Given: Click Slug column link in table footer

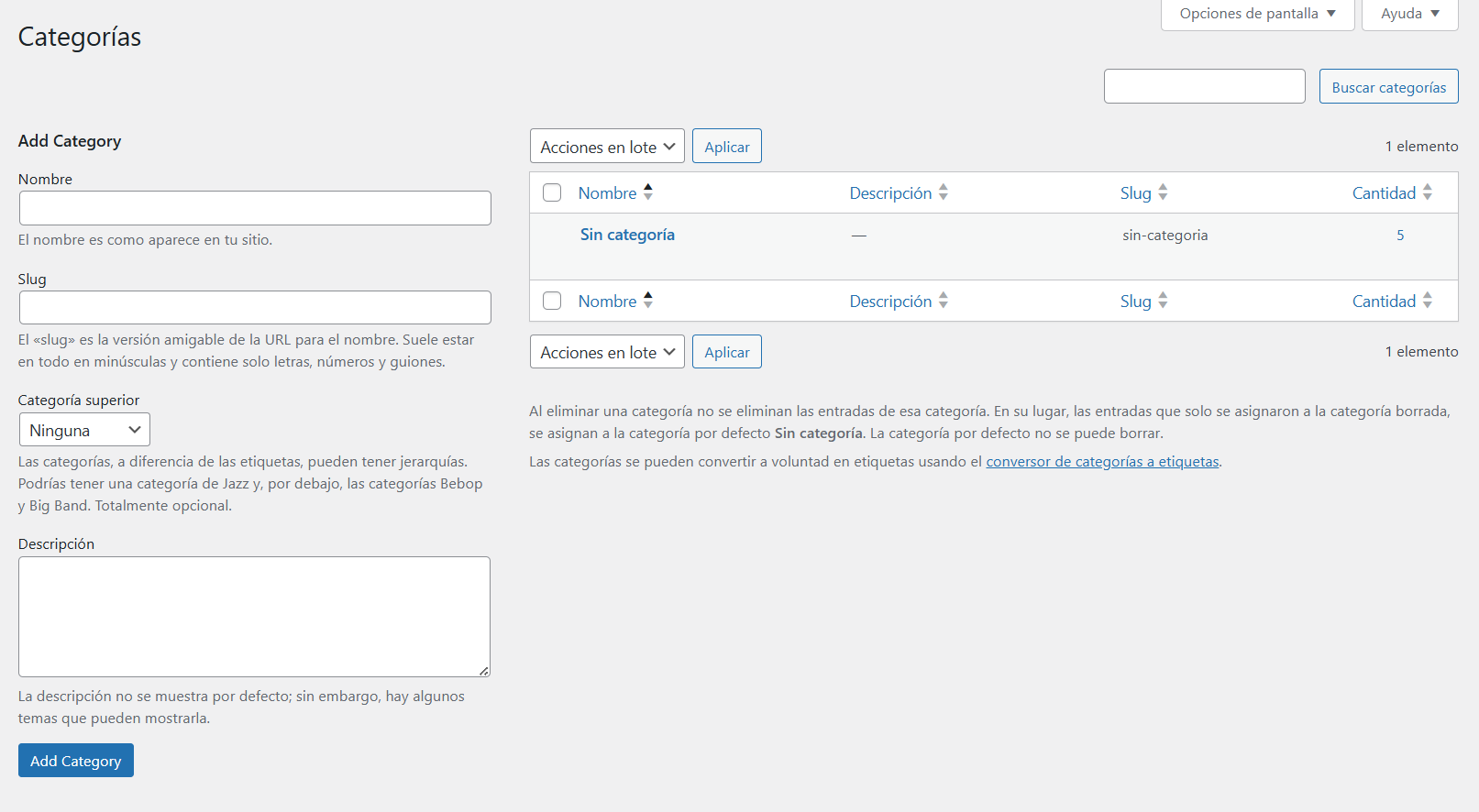Looking at the screenshot, I should 1135,302.
